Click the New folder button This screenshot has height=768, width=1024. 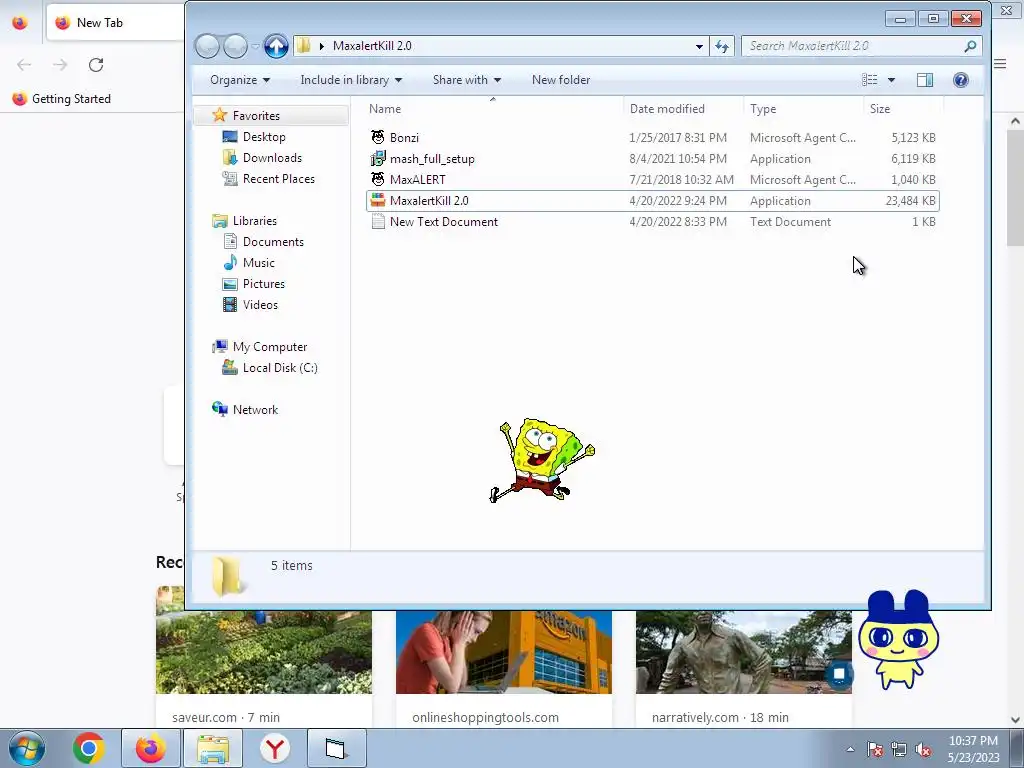coord(561,80)
